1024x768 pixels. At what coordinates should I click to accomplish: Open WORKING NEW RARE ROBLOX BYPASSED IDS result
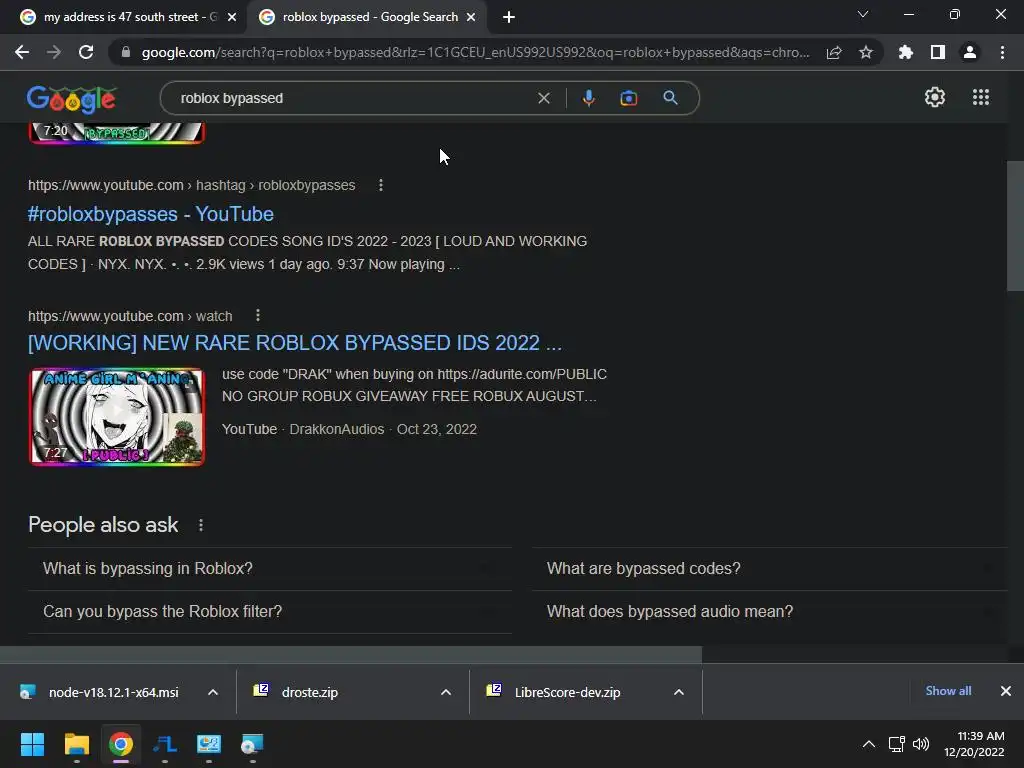295,343
